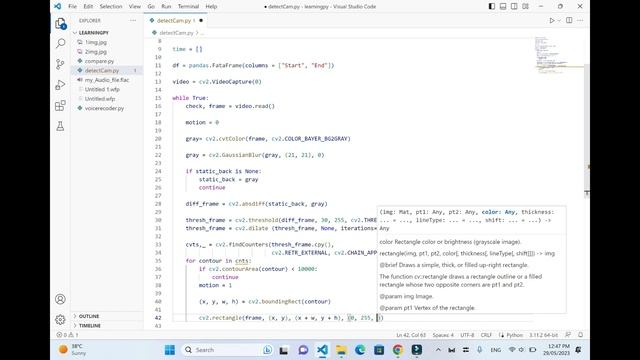Open the Manage gear icon
The width and height of the screenshot is (640, 360).
point(60,320)
